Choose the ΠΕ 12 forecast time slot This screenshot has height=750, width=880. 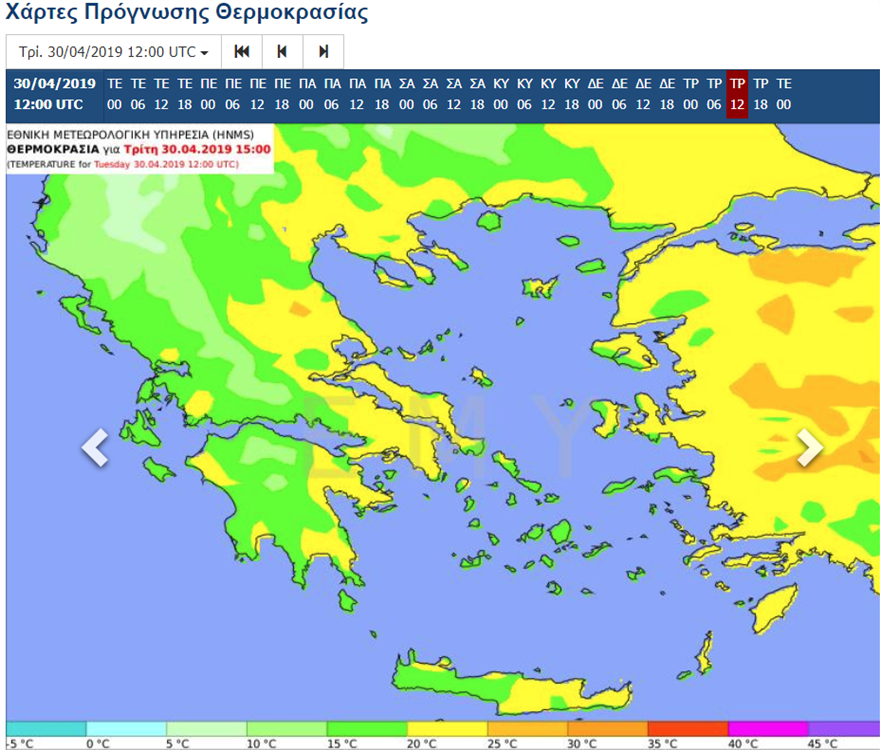[x=257, y=94]
